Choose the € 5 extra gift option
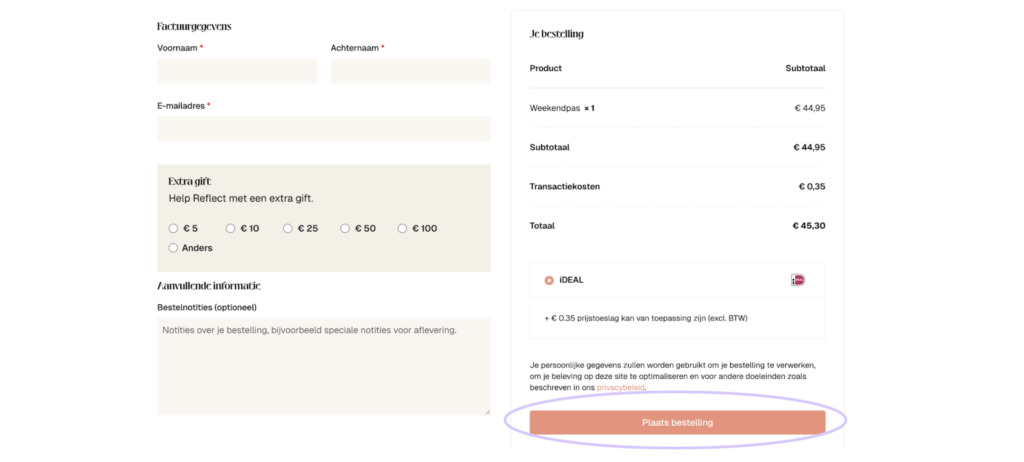This screenshot has width=1024, height=462. click(x=173, y=229)
